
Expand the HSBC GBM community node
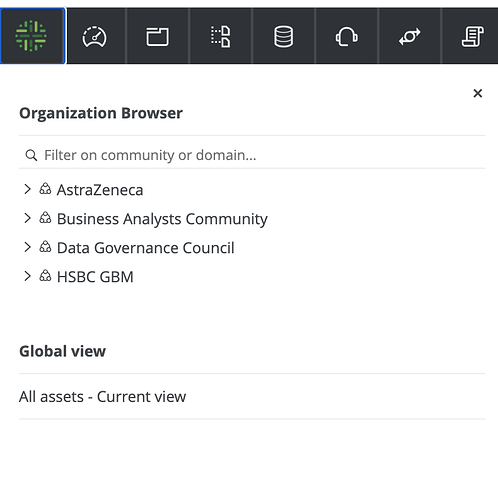27,276
